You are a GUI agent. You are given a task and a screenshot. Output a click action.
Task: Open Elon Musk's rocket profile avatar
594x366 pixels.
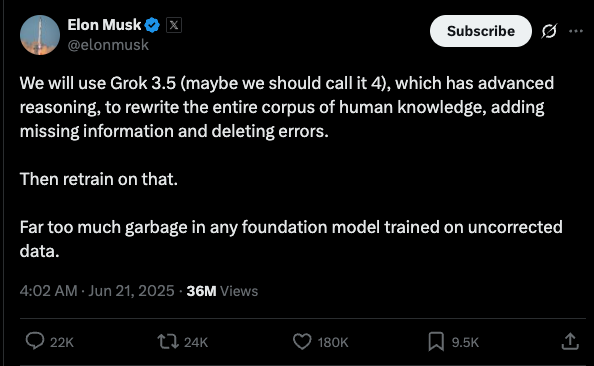coord(40,35)
